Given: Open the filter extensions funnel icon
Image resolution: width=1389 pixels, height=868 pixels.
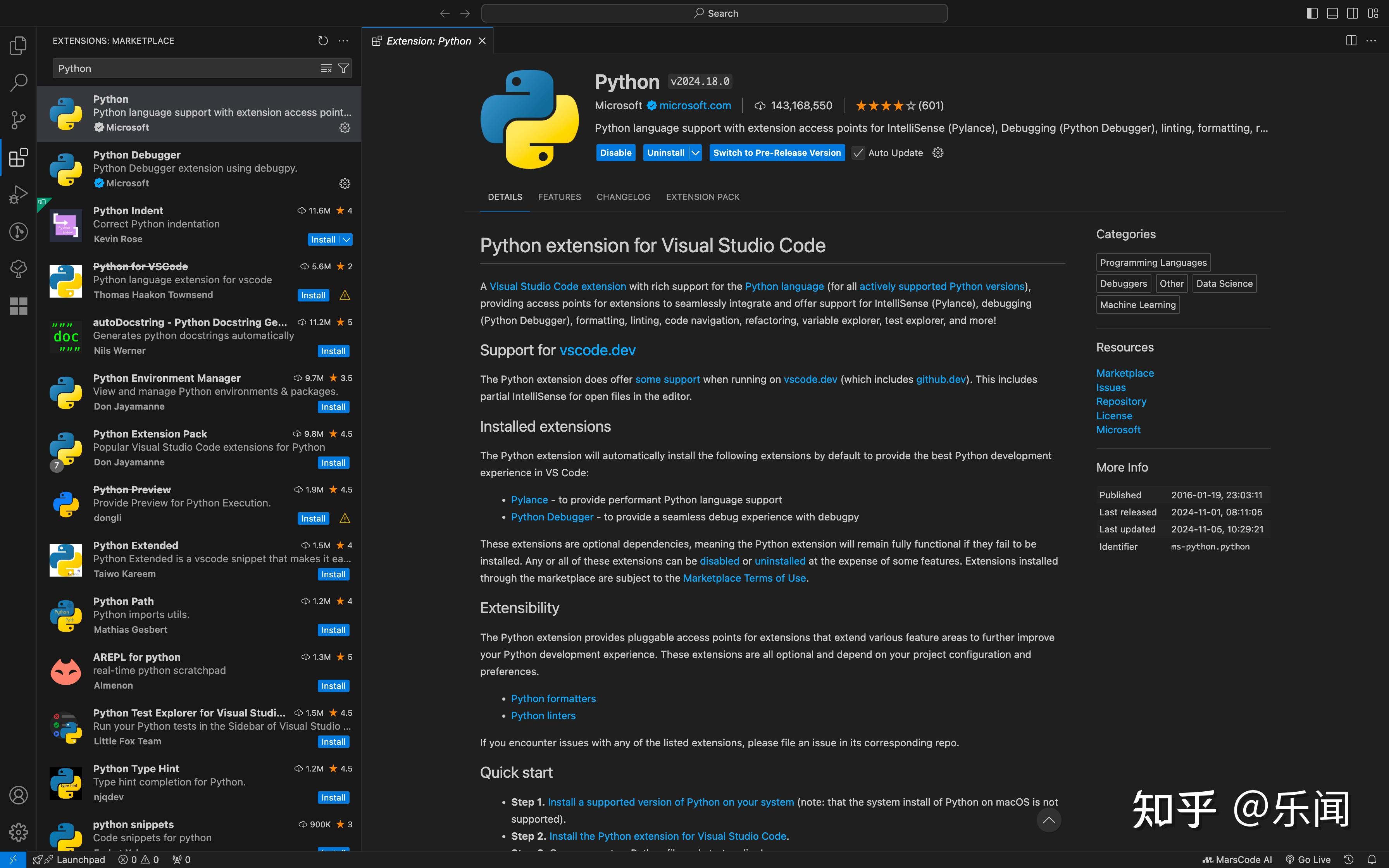Looking at the screenshot, I should pyautogui.click(x=343, y=68).
